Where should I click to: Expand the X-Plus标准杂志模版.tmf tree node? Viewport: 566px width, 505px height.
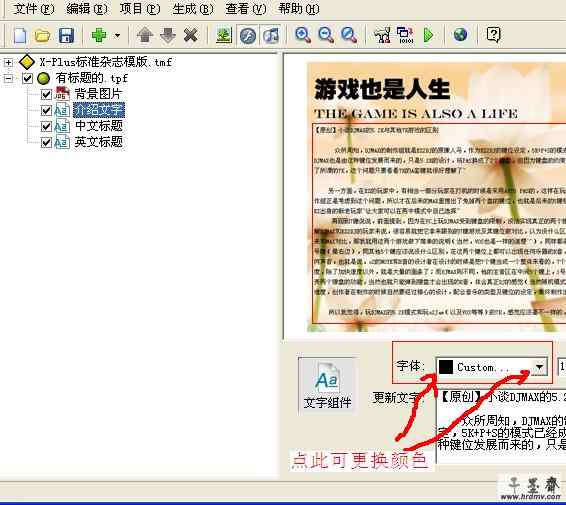8,62
